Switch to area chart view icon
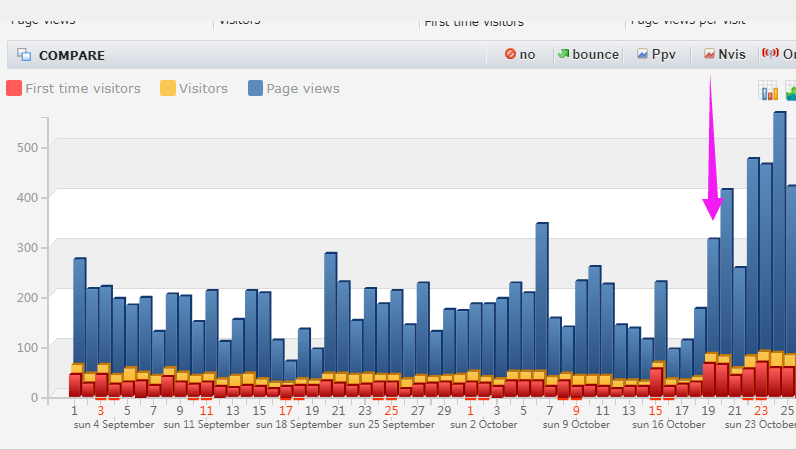796x450 pixels. click(x=790, y=92)
